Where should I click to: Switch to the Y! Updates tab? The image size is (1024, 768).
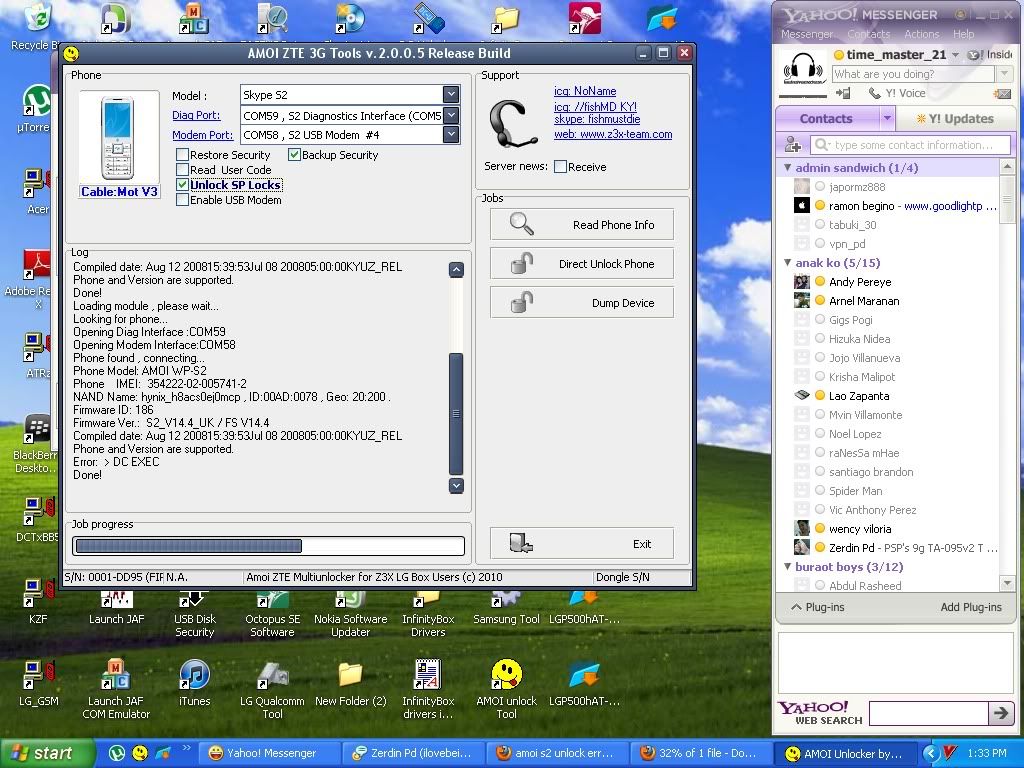(x=954, y=119)
